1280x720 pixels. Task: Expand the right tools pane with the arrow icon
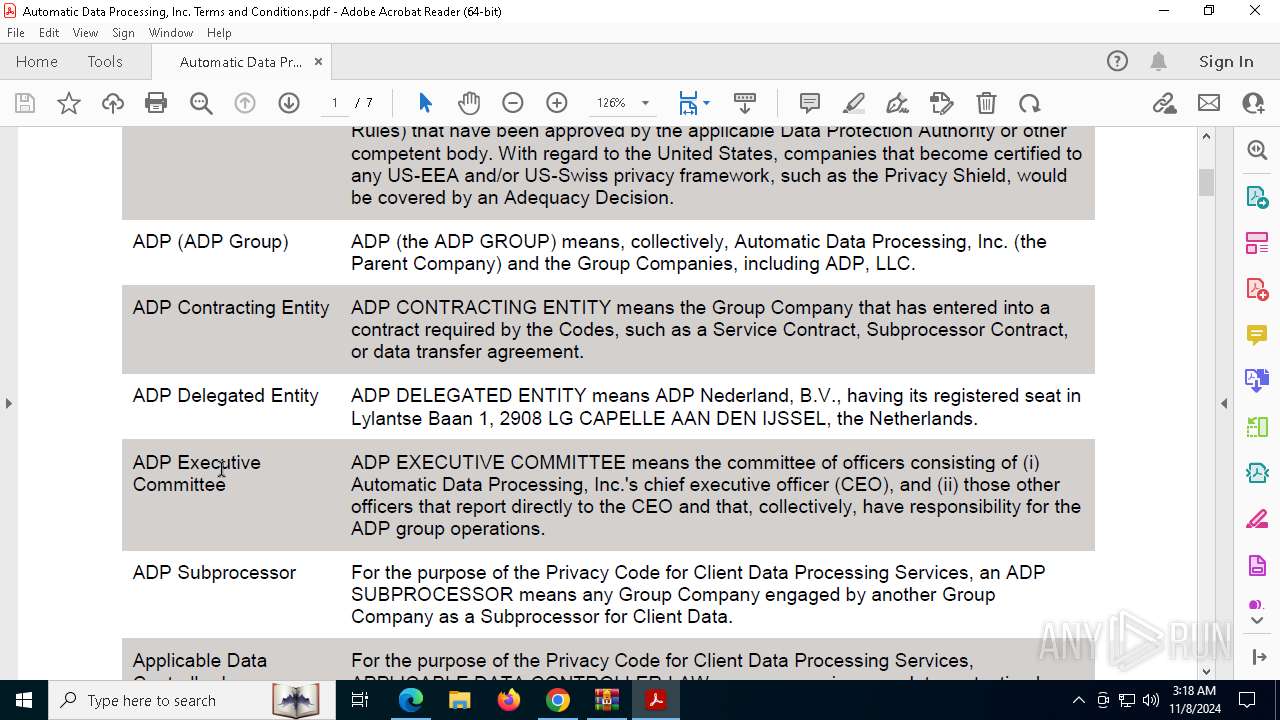coord(1258,657)
